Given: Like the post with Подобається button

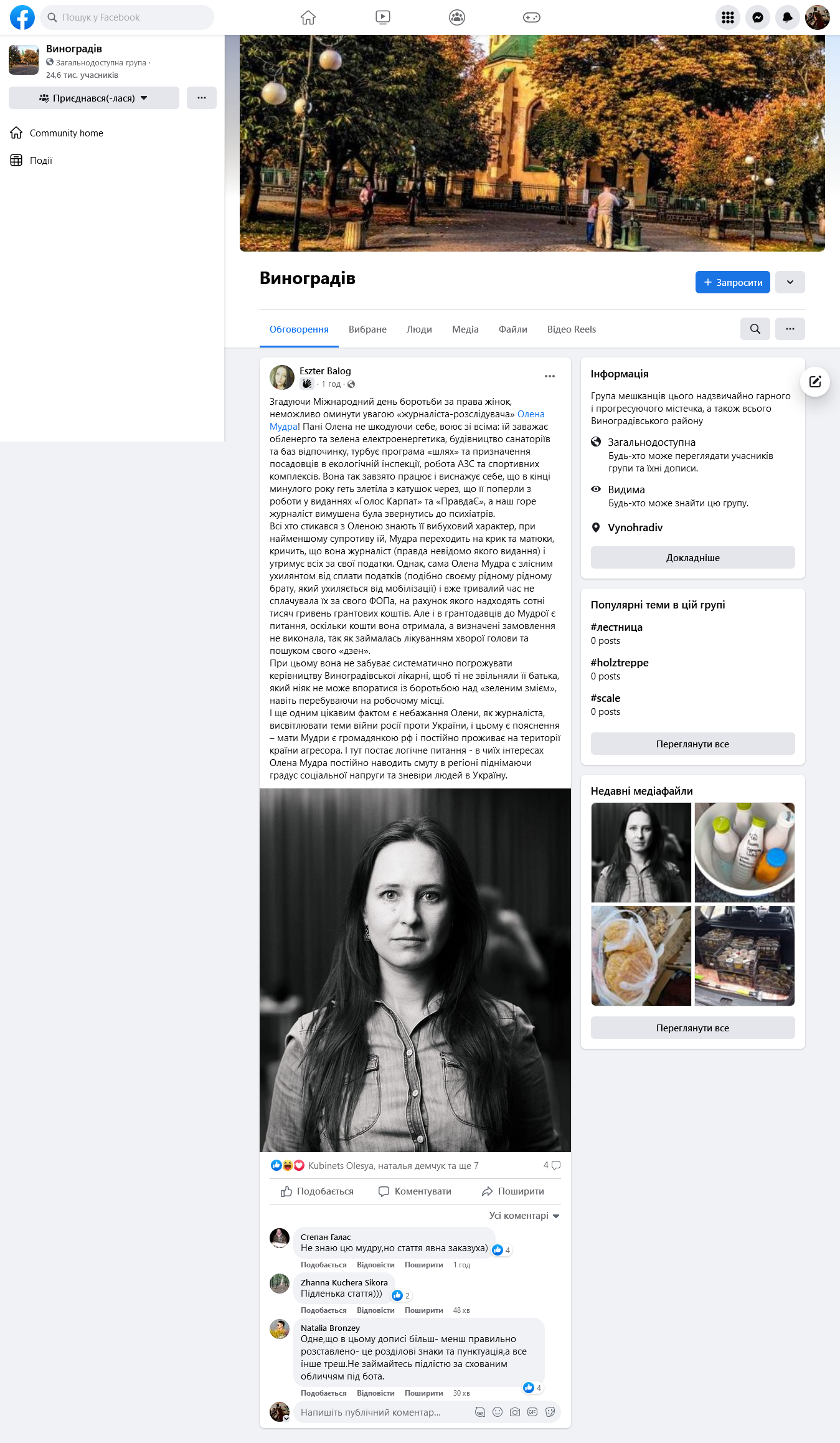Looking at the screenshot, I should click(317, 1191).
